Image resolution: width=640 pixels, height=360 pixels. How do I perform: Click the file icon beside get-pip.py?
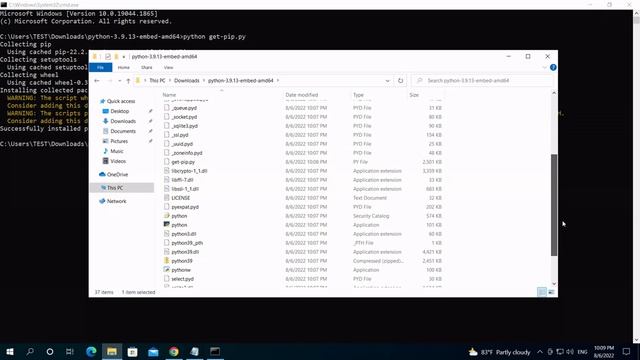coord(167,162)
